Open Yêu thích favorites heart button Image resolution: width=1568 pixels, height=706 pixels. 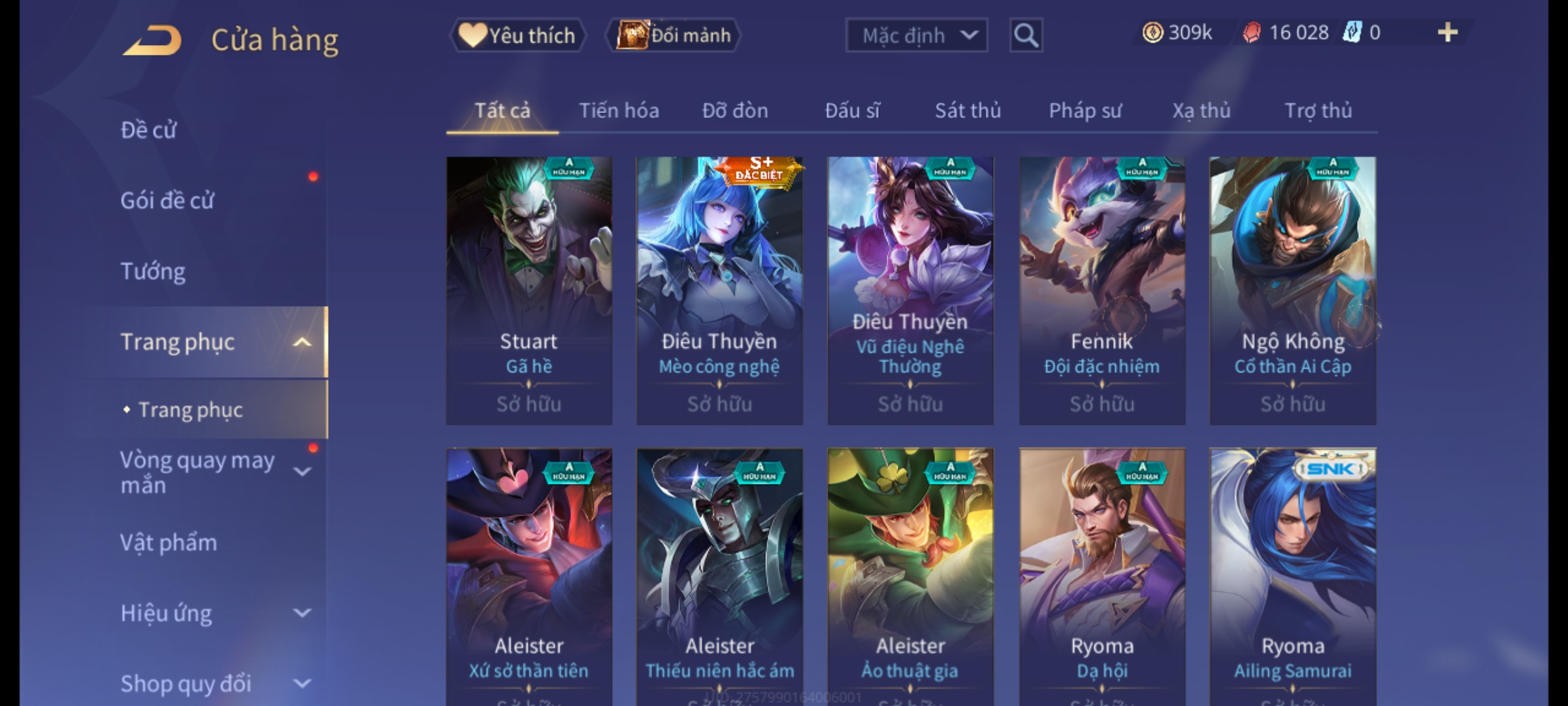pos(517,35)
